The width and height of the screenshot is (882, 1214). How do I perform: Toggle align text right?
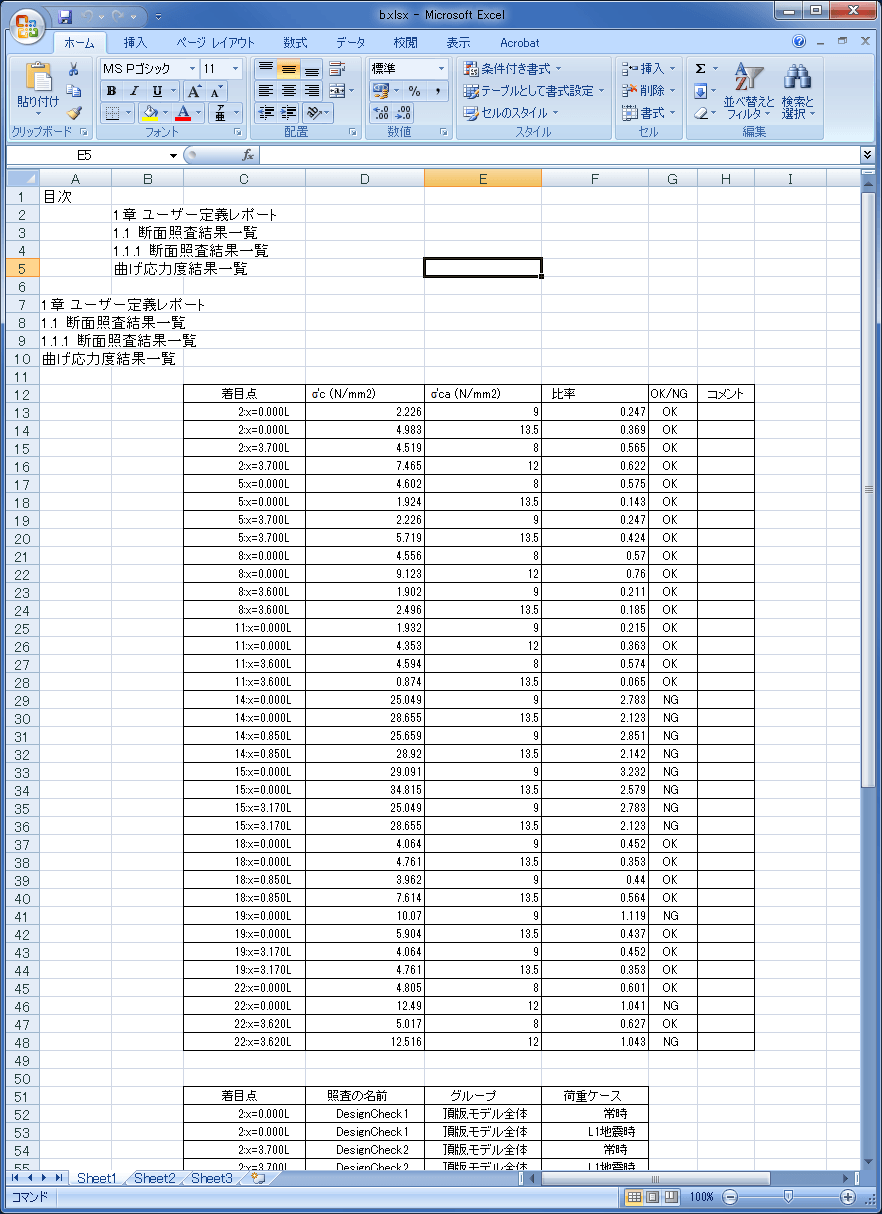click(312, 91)
